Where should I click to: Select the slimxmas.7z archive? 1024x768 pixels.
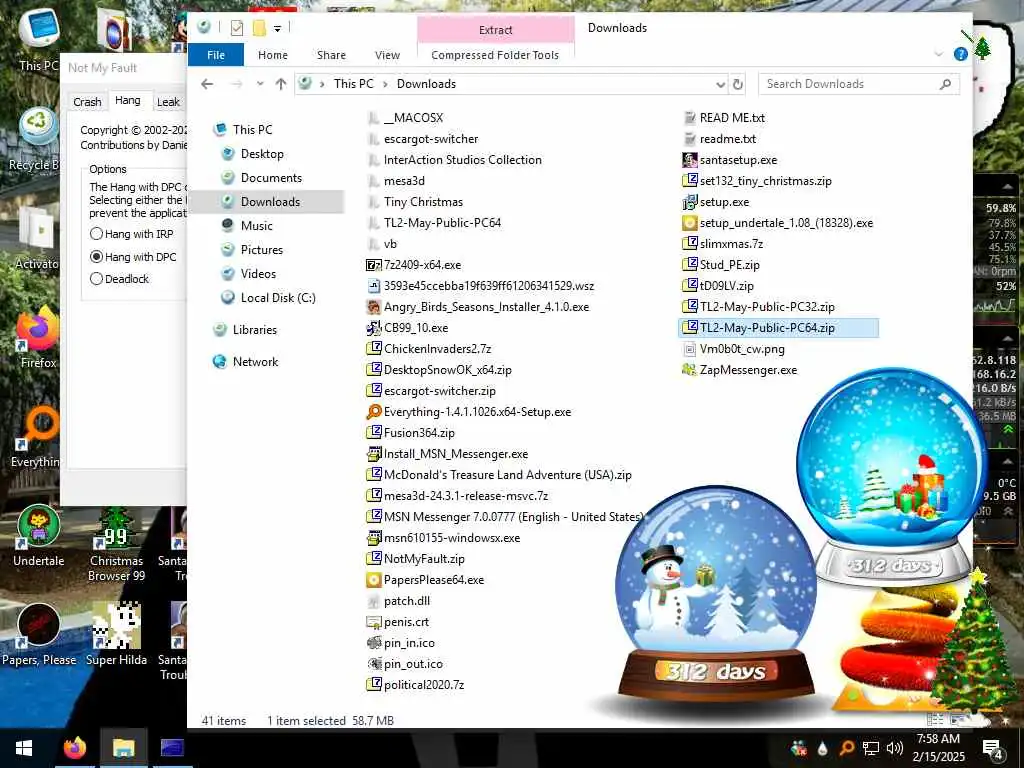[723, 244]
